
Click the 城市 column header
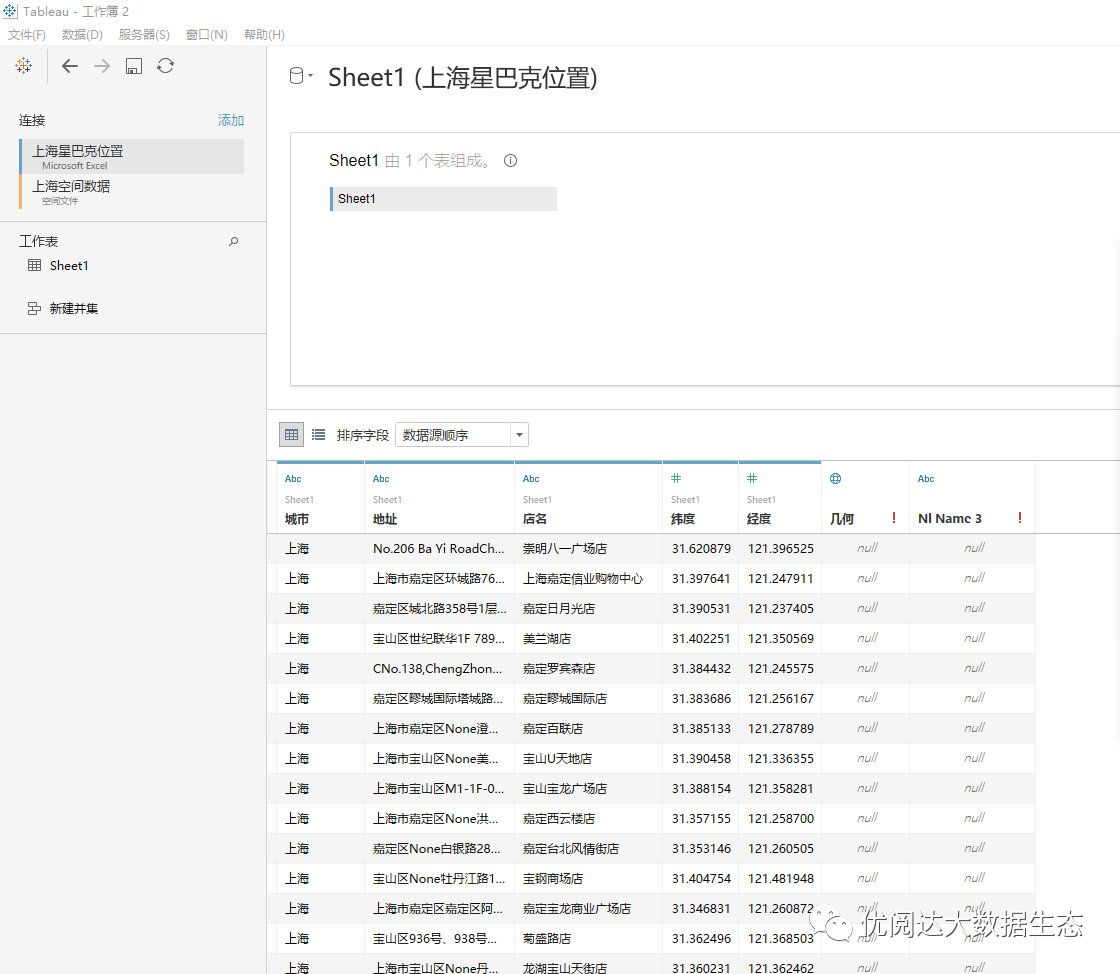pos(297,519)
